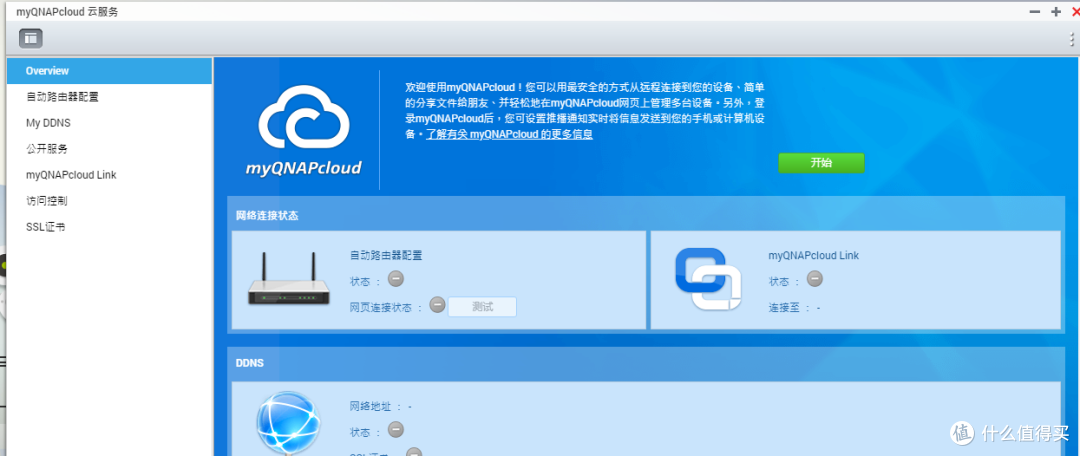Viewport: 1080px width, 456px height.
Task: Open the vertical three-dot more menu
Action: coord(1073,39)
